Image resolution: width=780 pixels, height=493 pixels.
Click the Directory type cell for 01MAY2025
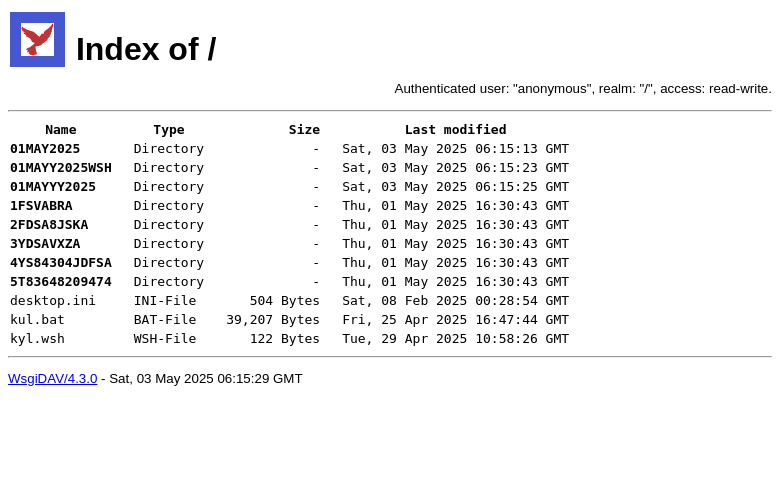[169, 149]
